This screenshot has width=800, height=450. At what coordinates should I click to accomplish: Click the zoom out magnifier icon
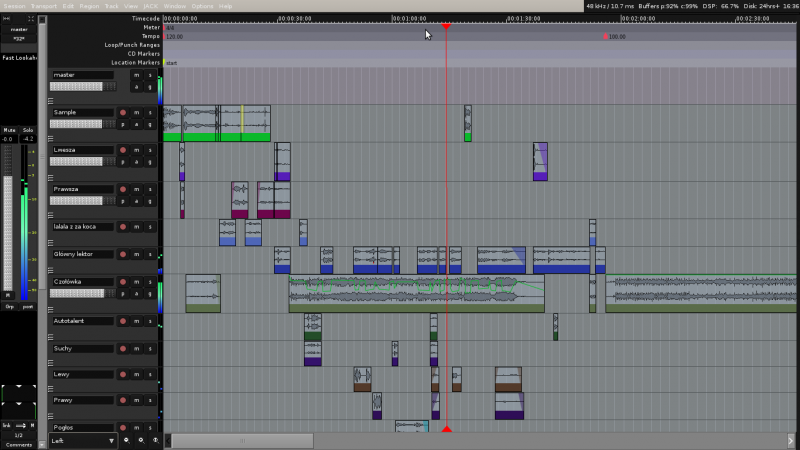(x=127, y=440)
